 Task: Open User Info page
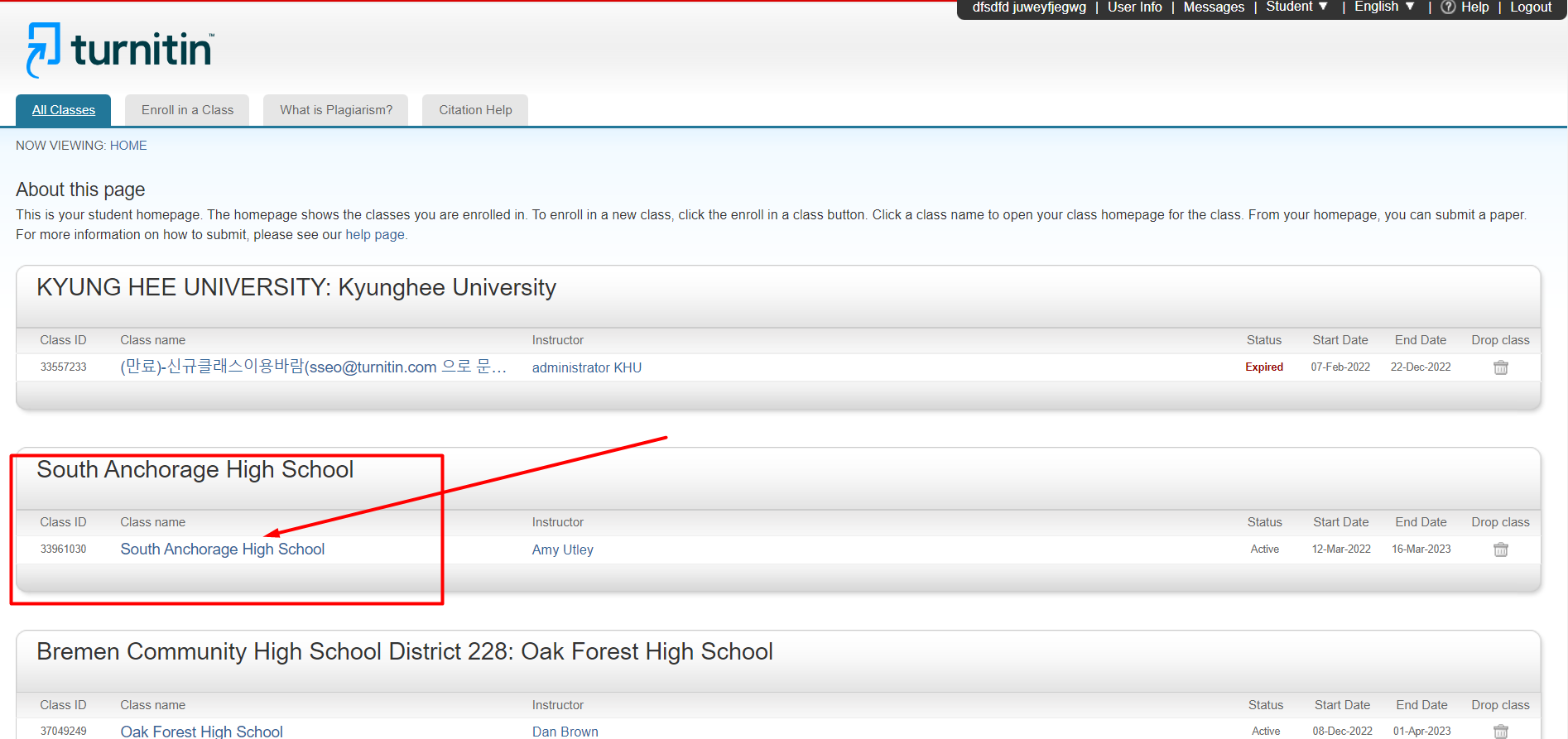[1134, 7]
